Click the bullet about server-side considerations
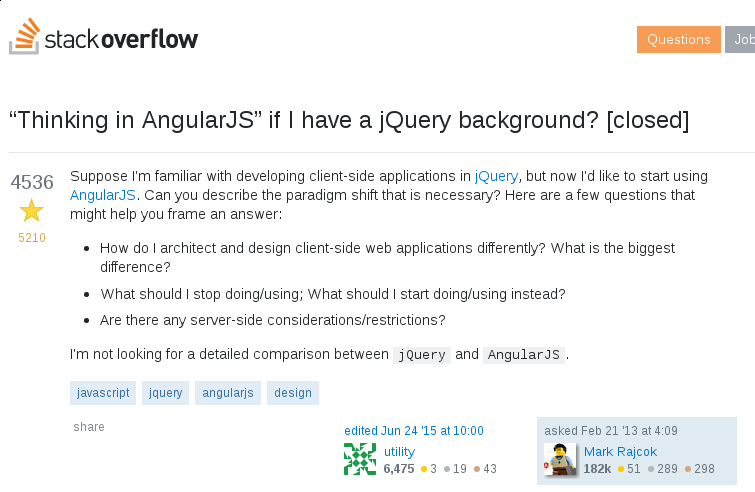This screenshot has width=755, height=492. tap(273, 320)
